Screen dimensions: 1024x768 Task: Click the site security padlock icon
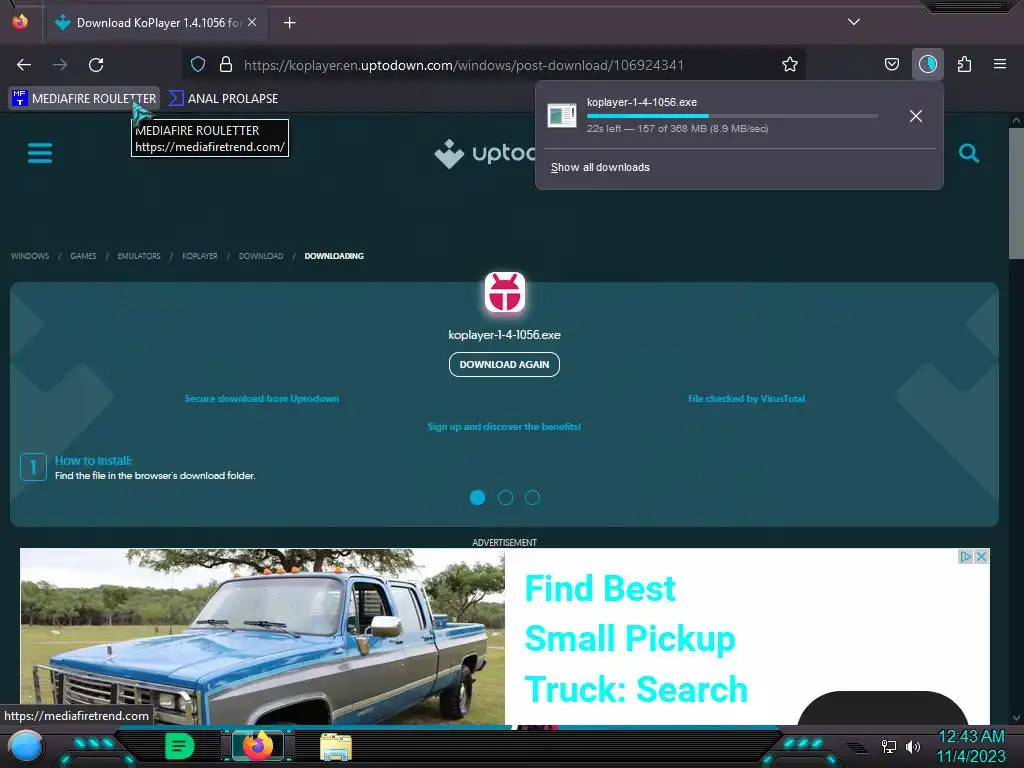(226, 65)
